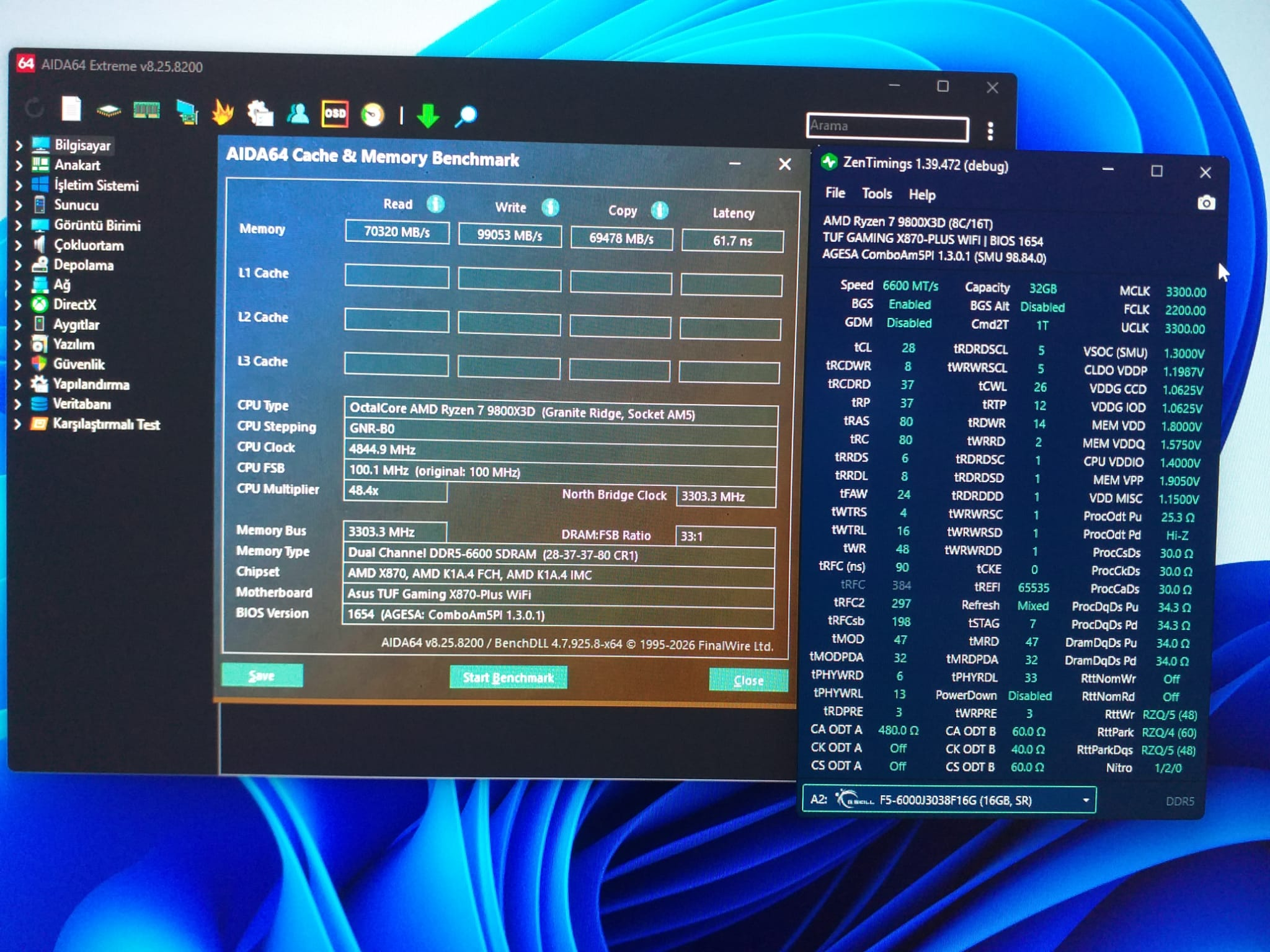This screenshot has width=1270, height=952.
Task: Expand the Depolama tree node
Action: pyautogui.click(x=19, y=265)
